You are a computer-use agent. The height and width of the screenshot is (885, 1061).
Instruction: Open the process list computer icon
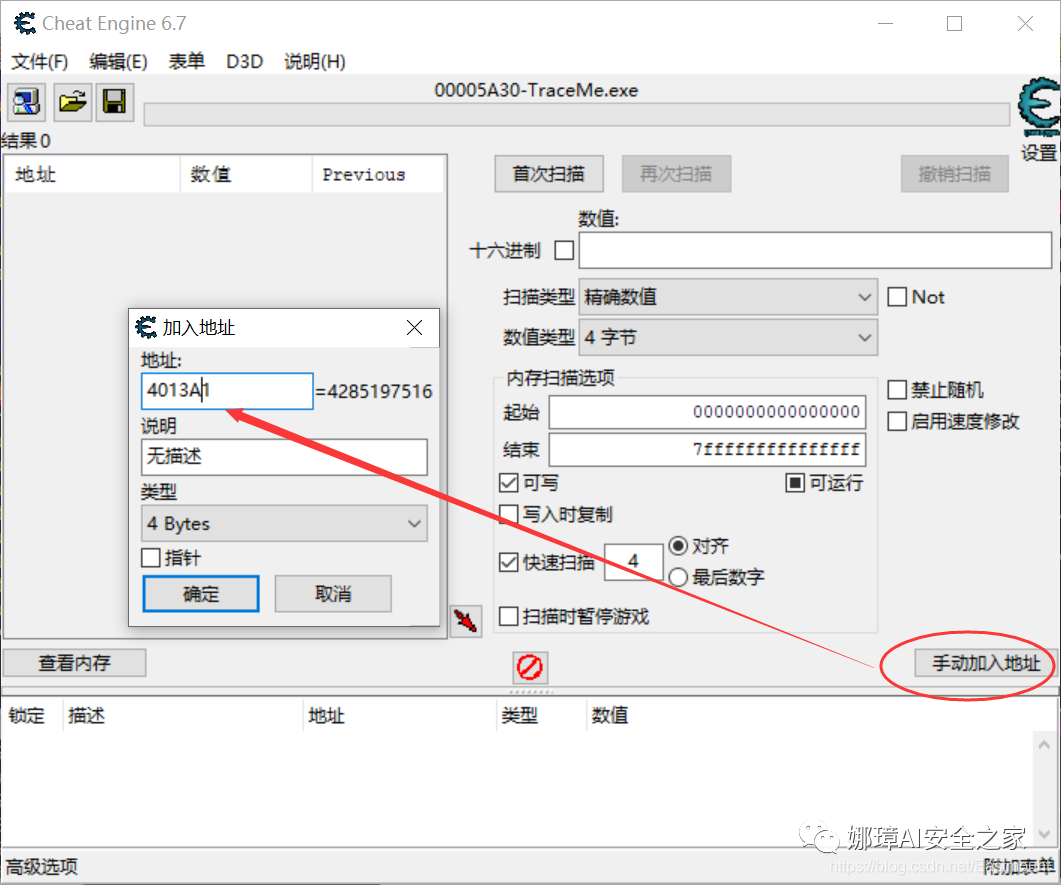tap(26, 102)
